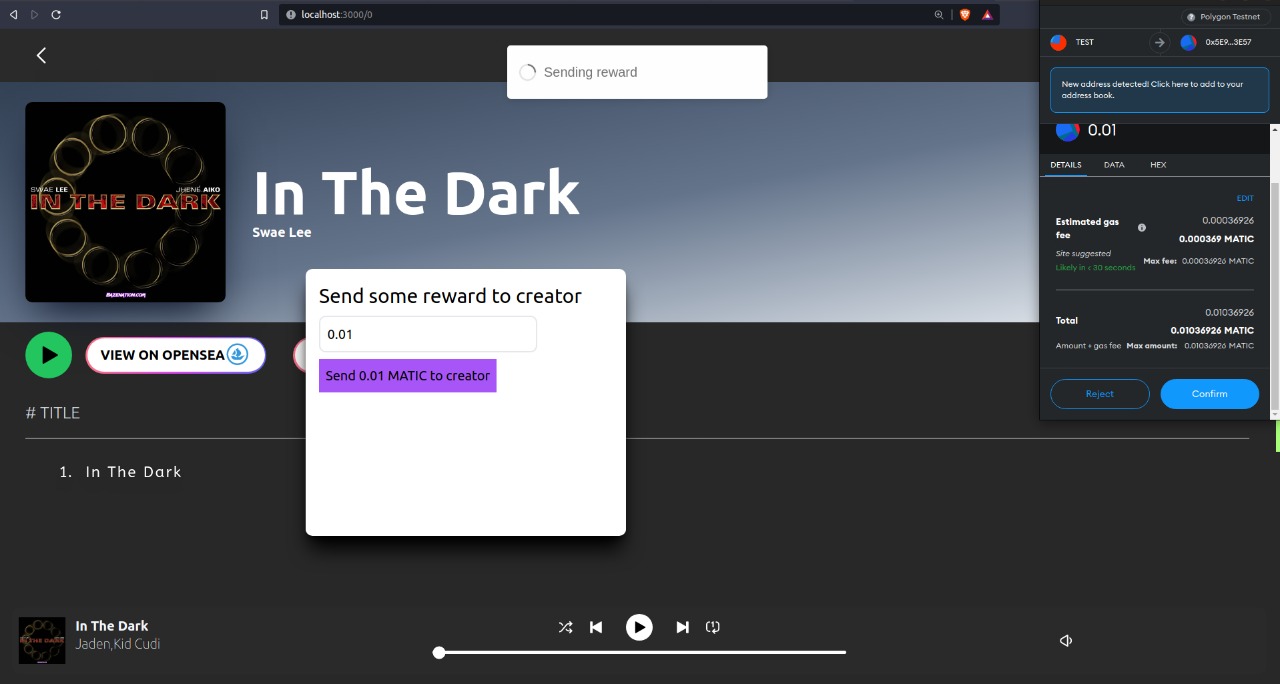The image size is (1280, 684).
Task: Open the site info icon beside localhost
Action: coord(290,15)
